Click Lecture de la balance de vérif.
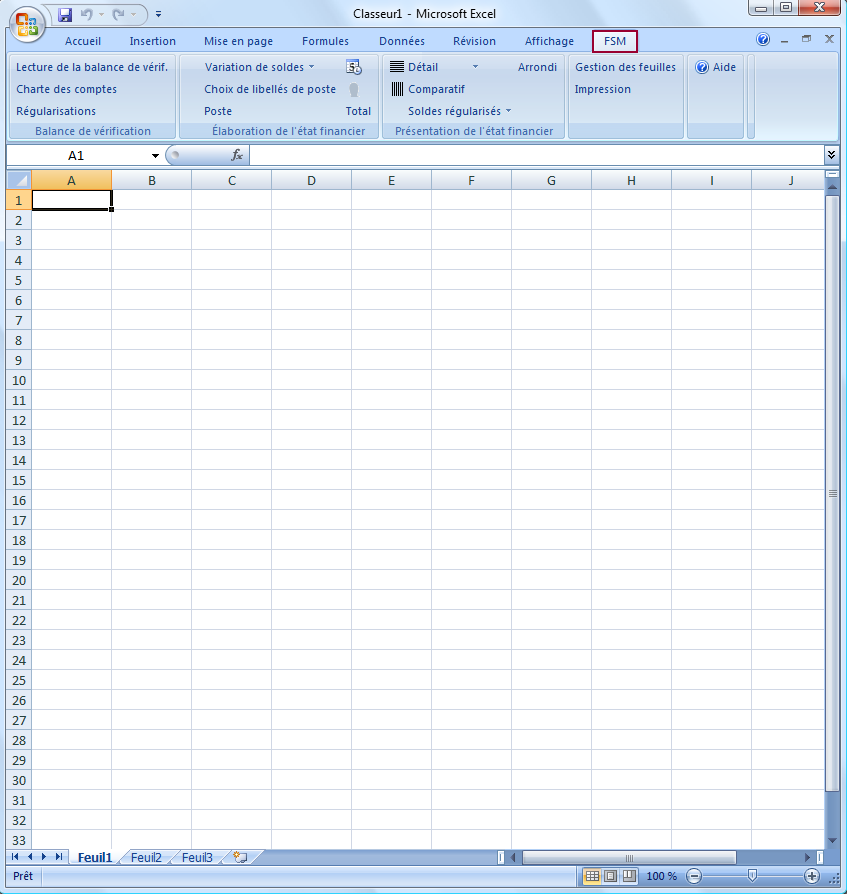Screen dimensions: 847x894 tap(92, 67)
